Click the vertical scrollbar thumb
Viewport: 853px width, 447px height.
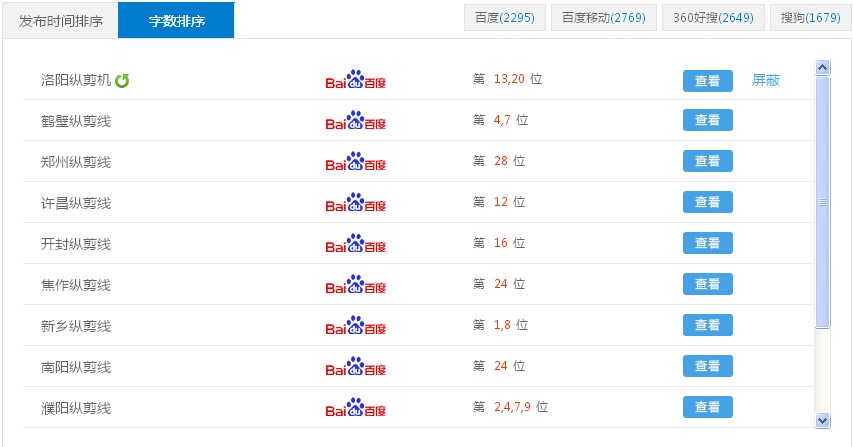tap(823, 202)
